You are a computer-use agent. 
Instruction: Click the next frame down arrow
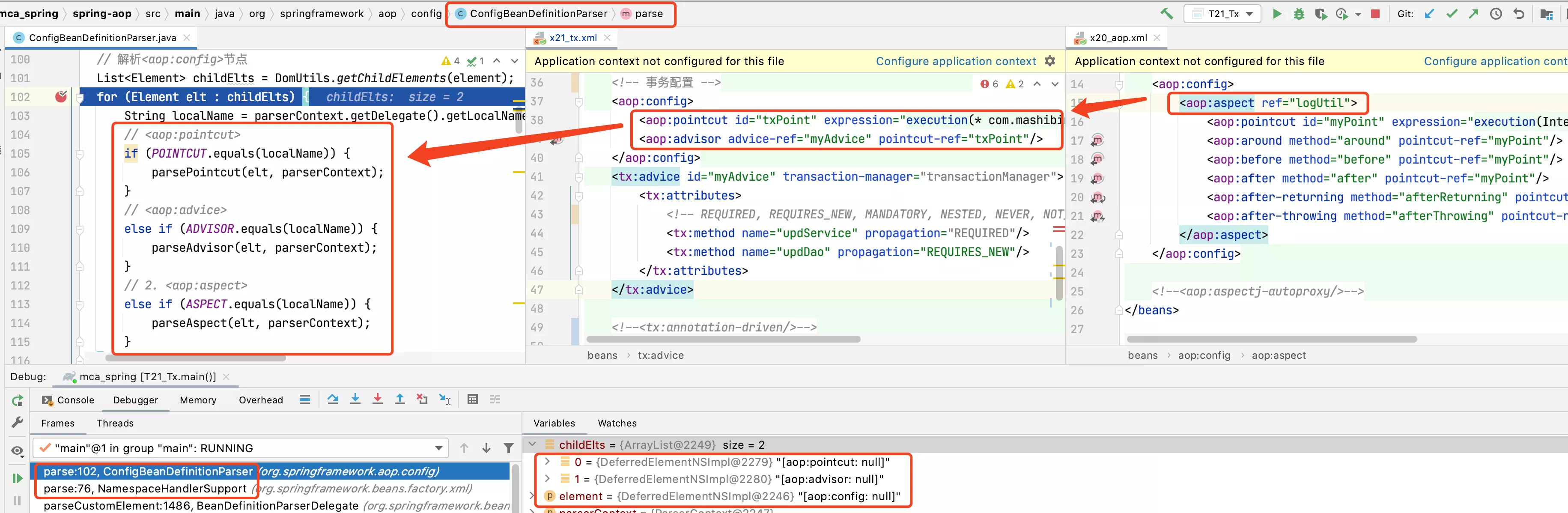click(x=486, y=448)
